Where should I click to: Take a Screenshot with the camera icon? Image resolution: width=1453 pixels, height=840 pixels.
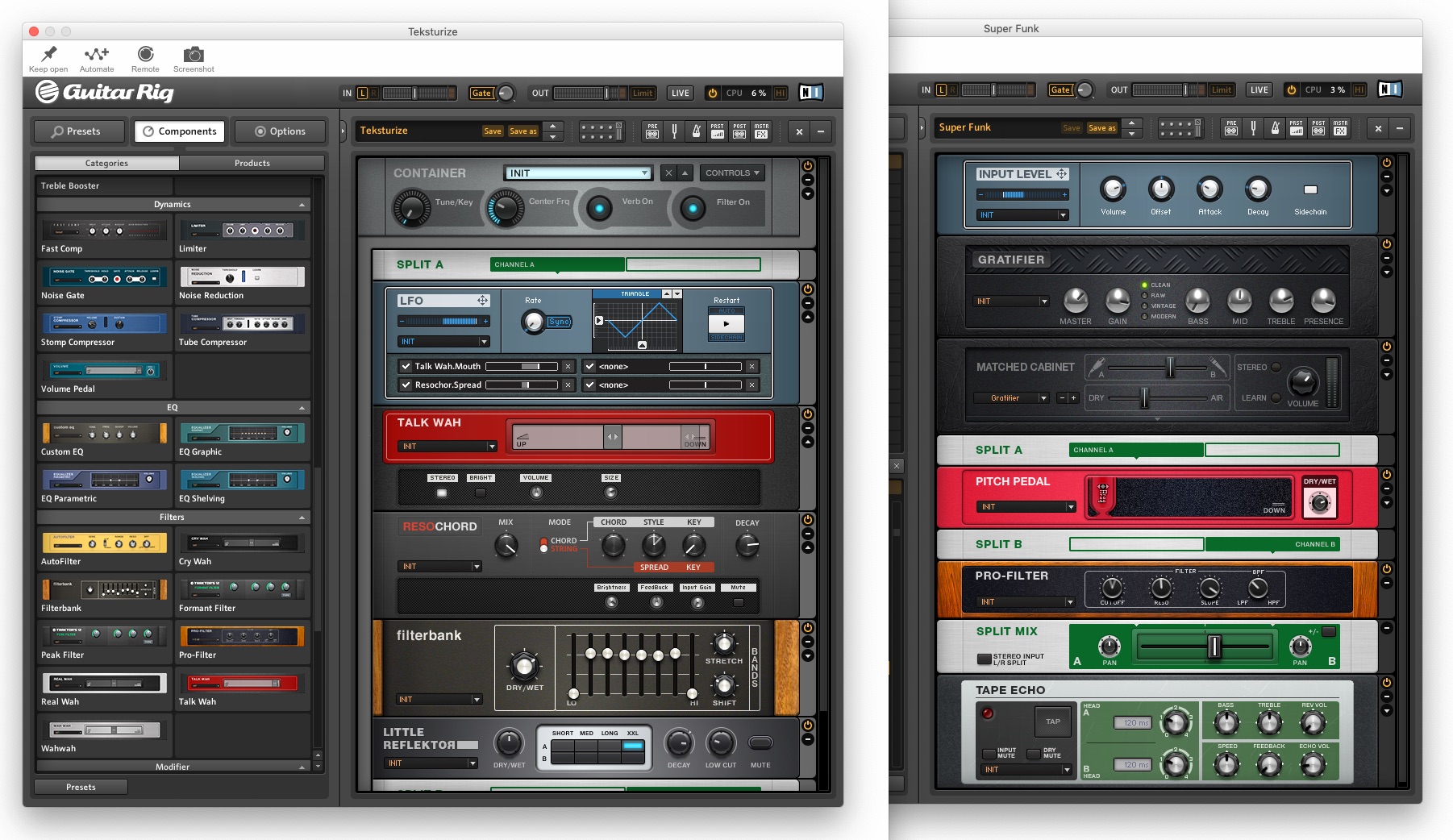[x=194, y=54]
